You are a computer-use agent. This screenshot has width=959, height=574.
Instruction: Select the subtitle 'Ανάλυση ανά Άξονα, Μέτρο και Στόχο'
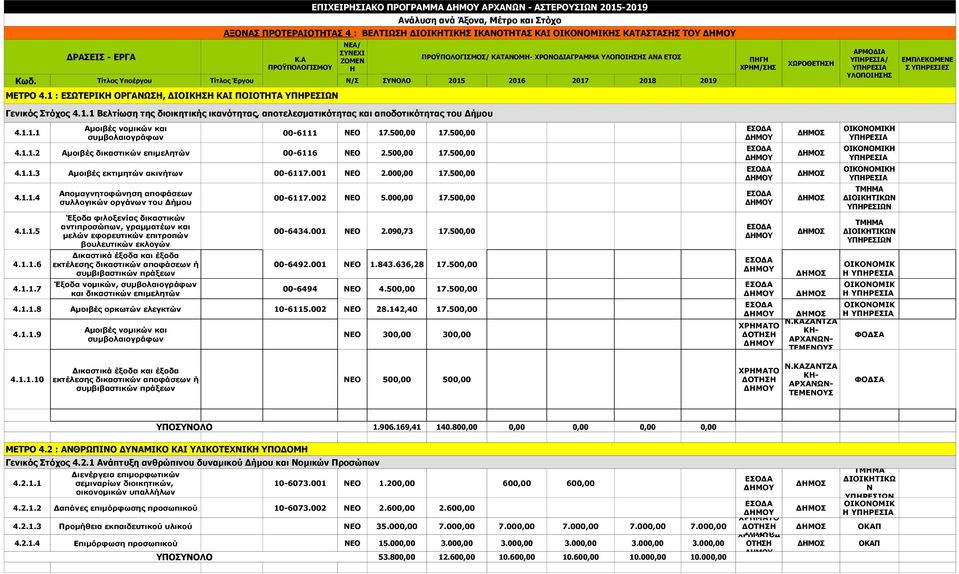click(480, 20)
